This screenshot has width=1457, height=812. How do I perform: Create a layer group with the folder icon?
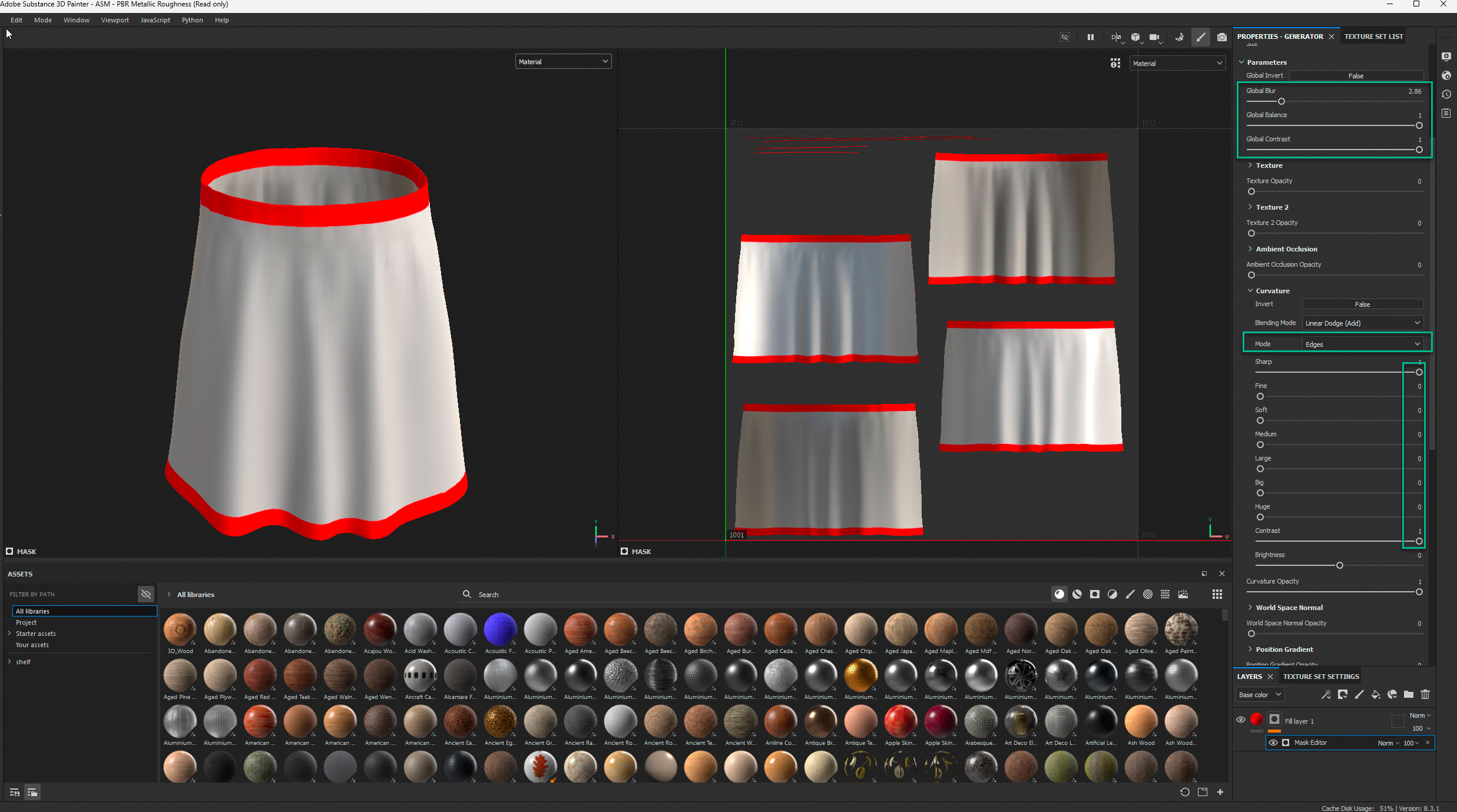click(x=1409, y=695)
